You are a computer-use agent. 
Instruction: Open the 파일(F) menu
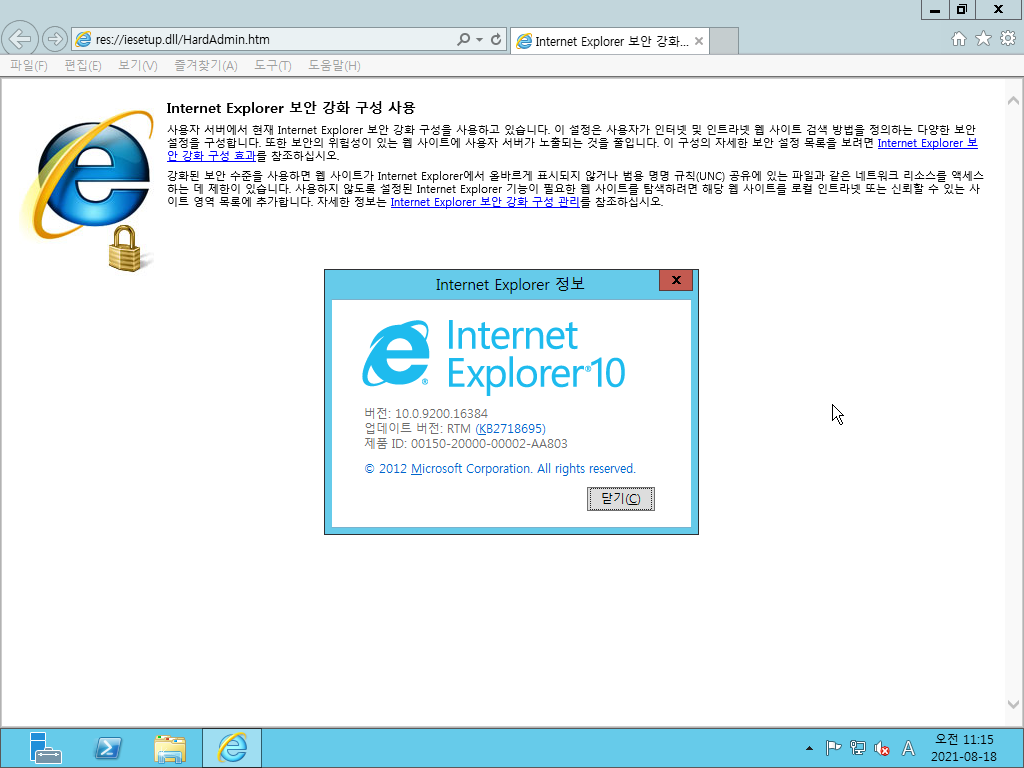click(x=29, y=65)
